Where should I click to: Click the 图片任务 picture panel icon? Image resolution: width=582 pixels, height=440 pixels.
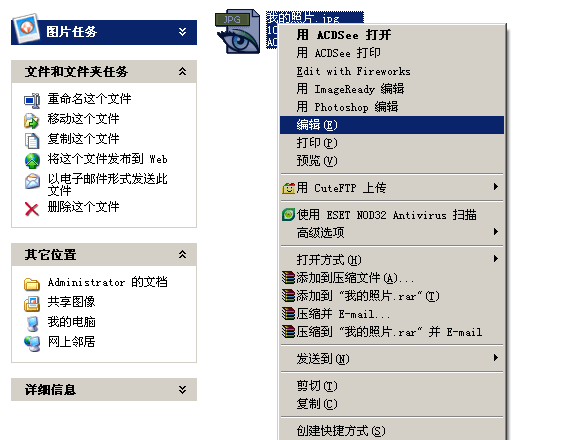click(x=26, y=28)
